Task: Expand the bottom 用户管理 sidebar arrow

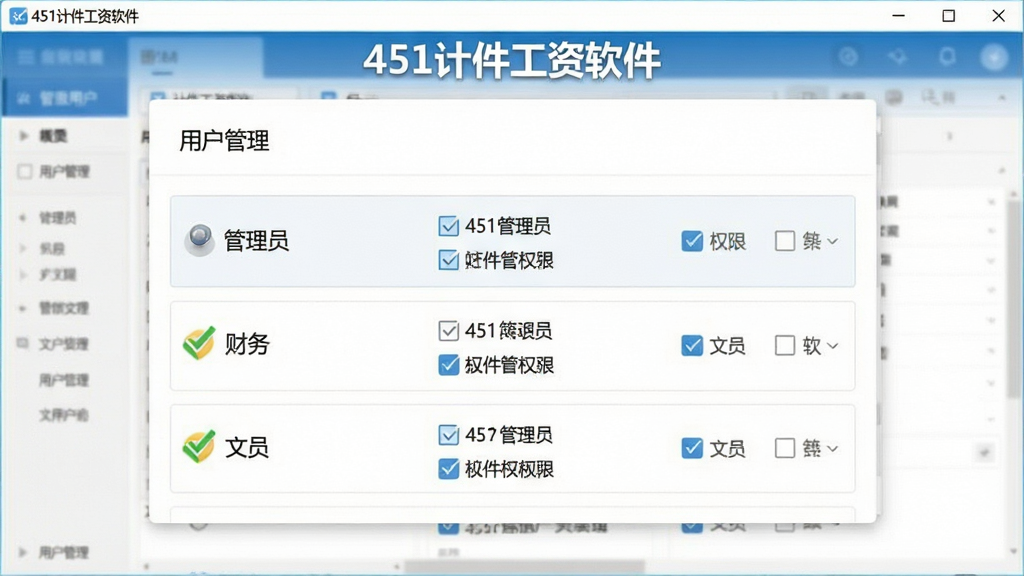Action: coord(24,552)
